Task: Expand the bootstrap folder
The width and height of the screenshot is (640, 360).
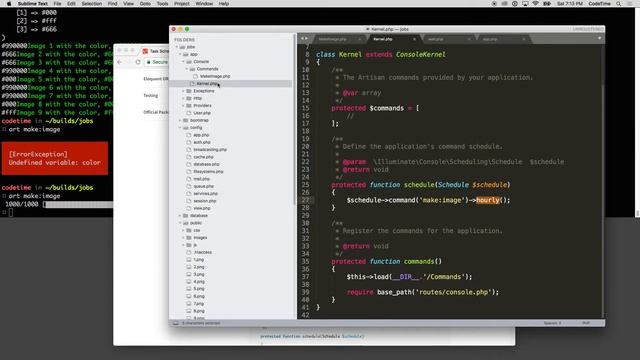Action: pyautogui.click(x=180, y=120)
